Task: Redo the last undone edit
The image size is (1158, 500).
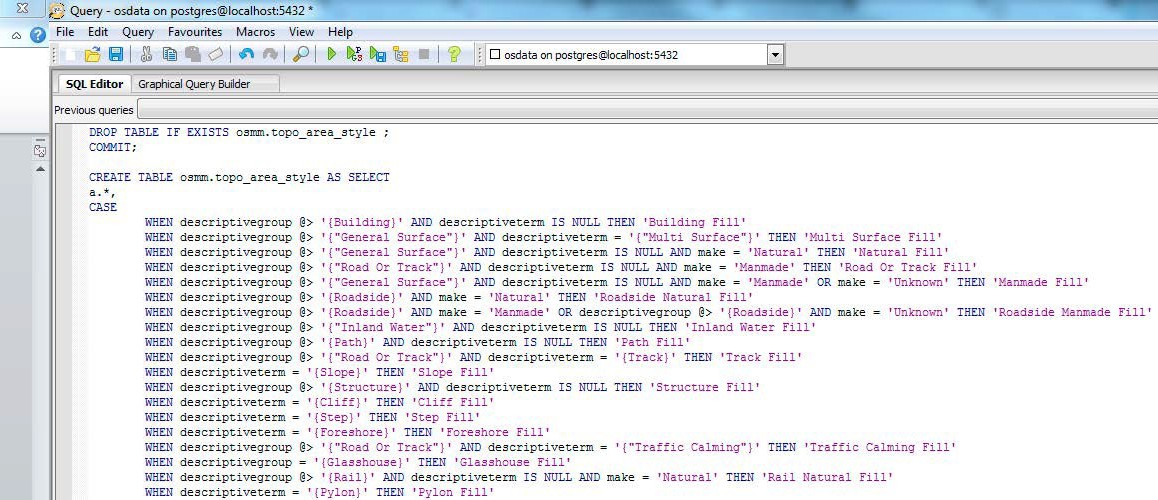Action: pos(270,54)
